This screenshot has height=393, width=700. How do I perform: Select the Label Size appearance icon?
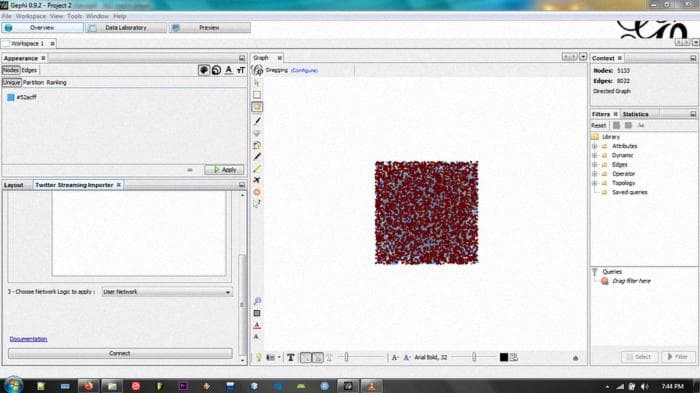point(241,70)
